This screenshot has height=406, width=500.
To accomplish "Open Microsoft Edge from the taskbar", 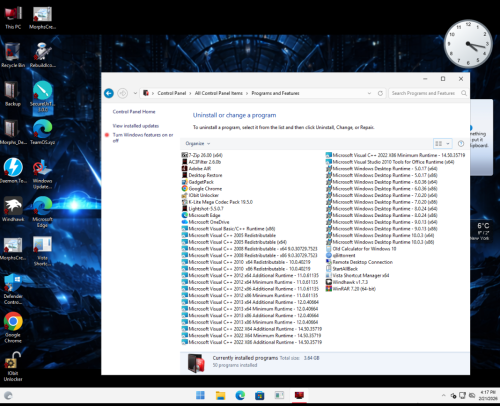I will 240,396.
